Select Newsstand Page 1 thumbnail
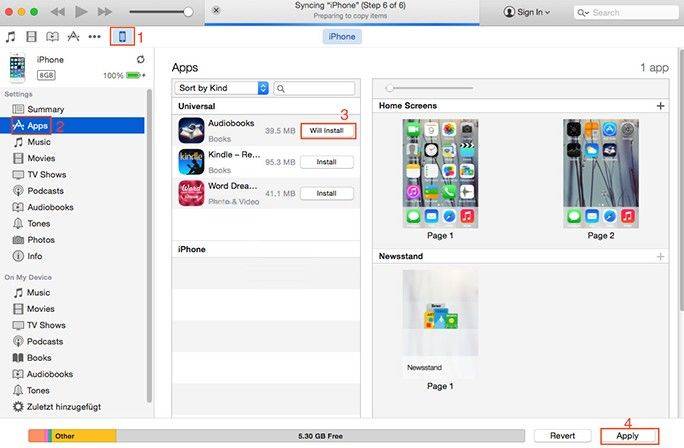The width and height of the screenshot is (684, 448). (440, 324)
